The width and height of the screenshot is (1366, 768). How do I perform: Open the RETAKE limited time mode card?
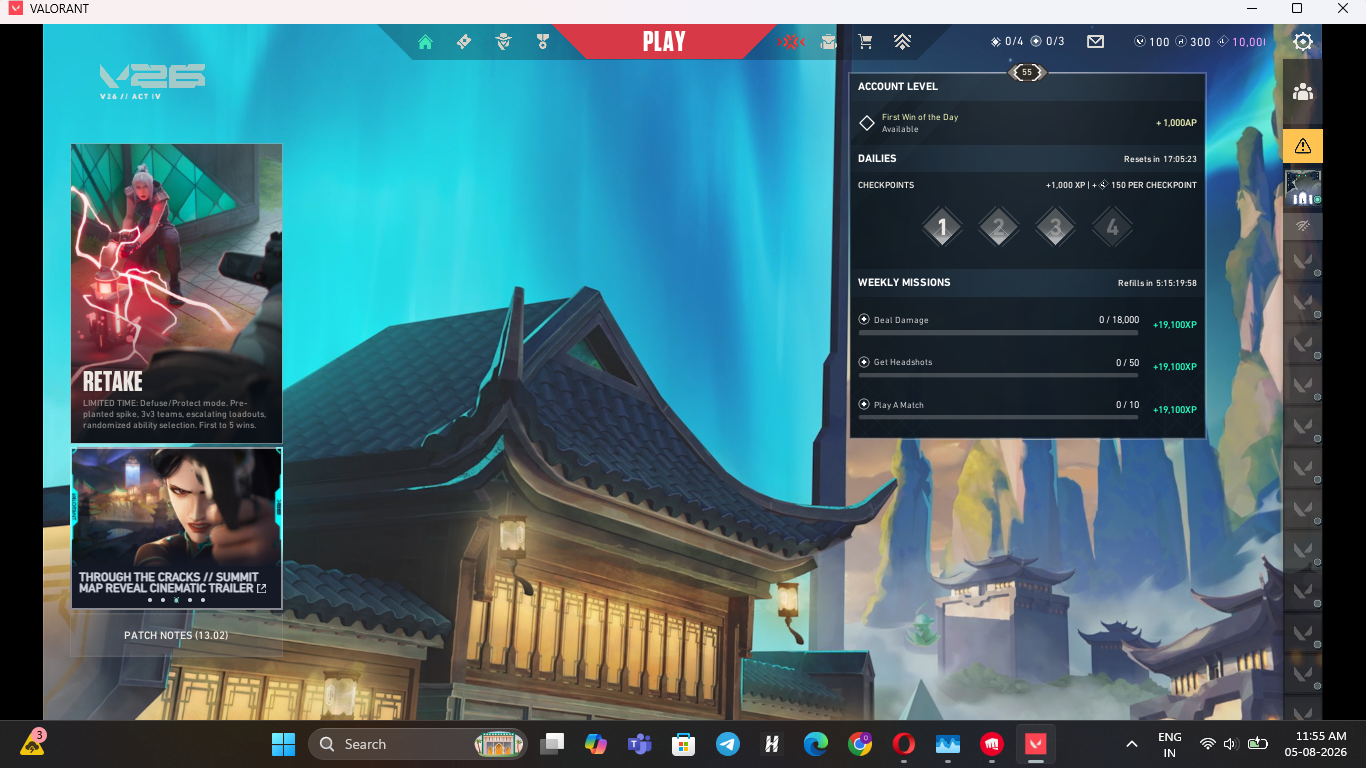pyautogui.click(x=176, y=293)
